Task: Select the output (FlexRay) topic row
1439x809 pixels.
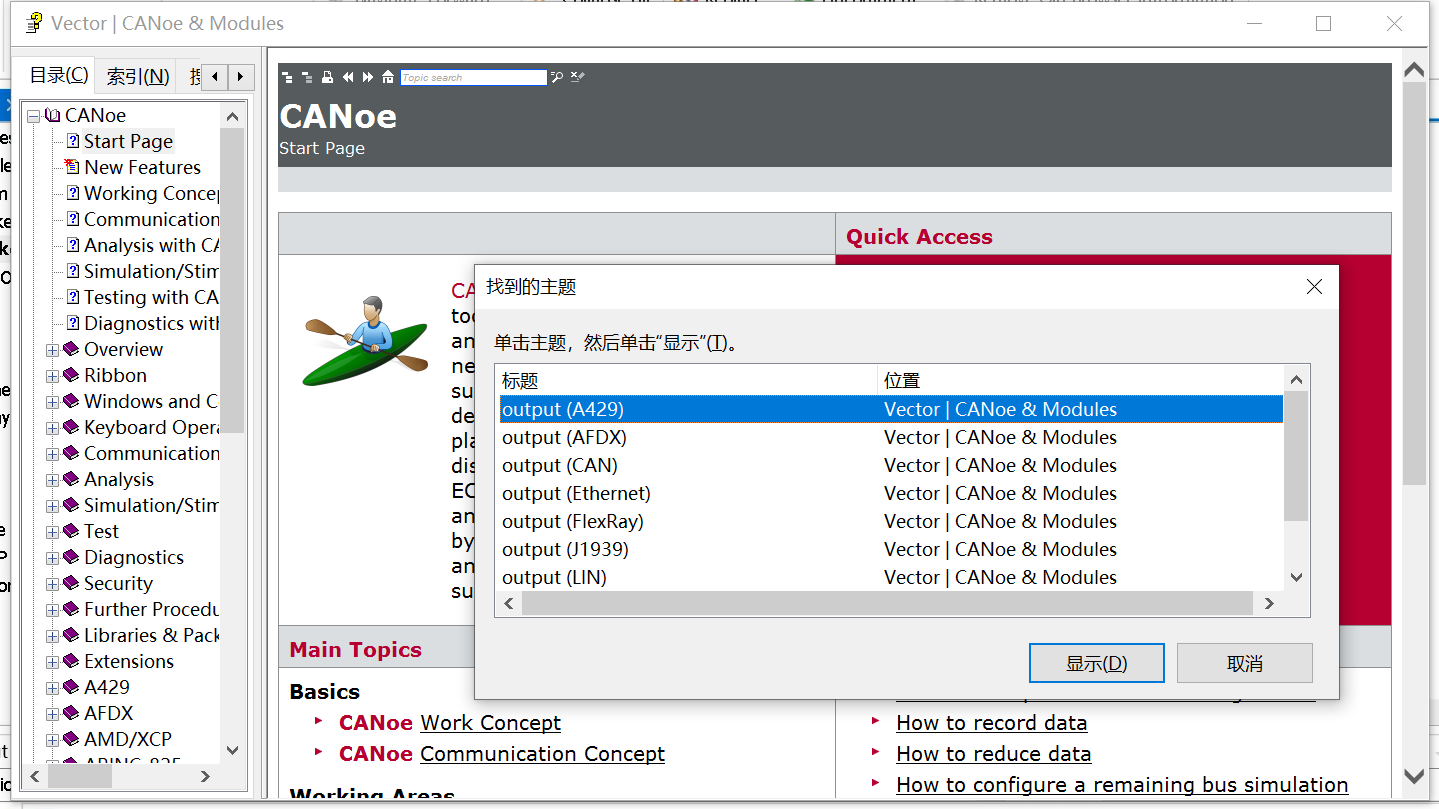Action: pyautogui.click(x=891, y=521)
